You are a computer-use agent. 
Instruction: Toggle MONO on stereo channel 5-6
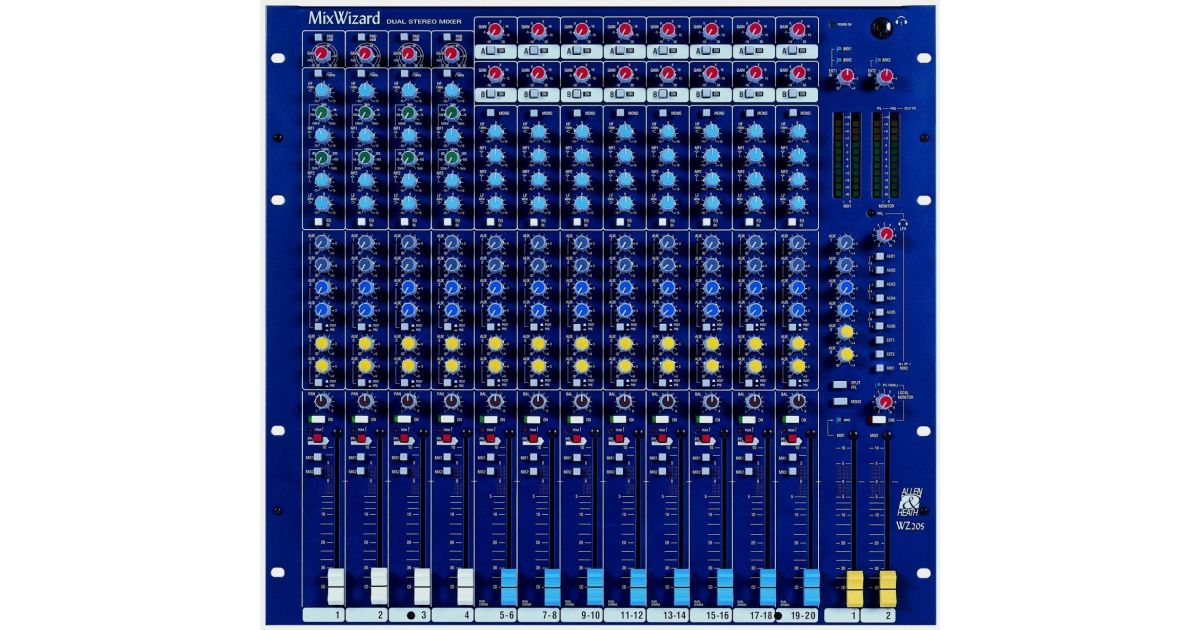pos(491,113)
